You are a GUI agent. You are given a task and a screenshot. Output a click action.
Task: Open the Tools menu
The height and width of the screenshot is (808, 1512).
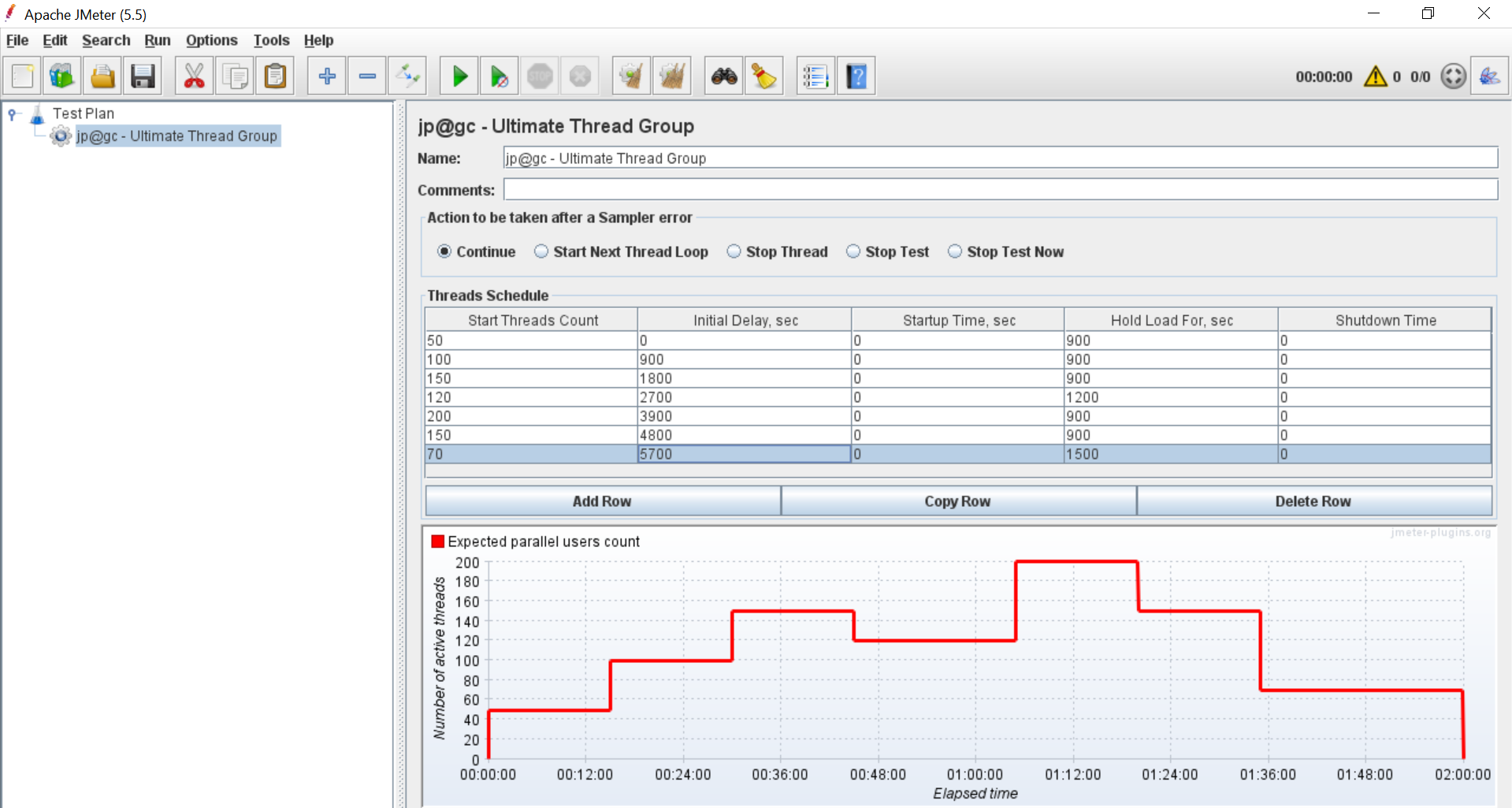pos(272,40)
